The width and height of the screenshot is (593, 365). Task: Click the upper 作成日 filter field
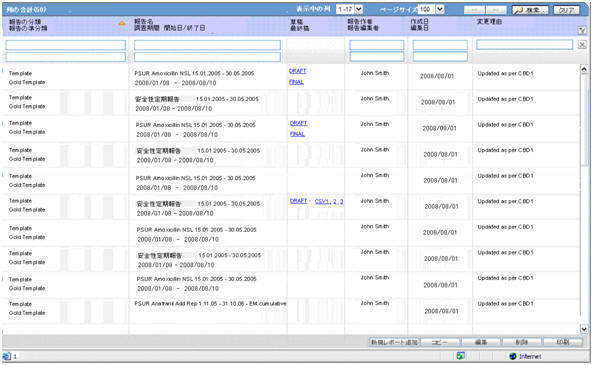tap(440, 45)
